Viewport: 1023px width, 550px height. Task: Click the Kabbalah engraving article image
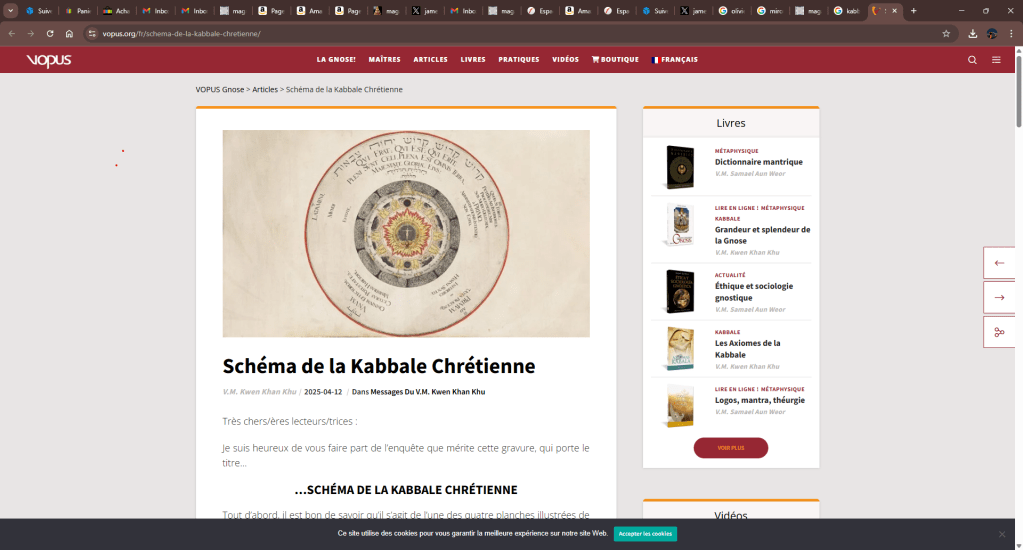pos(405,233)
